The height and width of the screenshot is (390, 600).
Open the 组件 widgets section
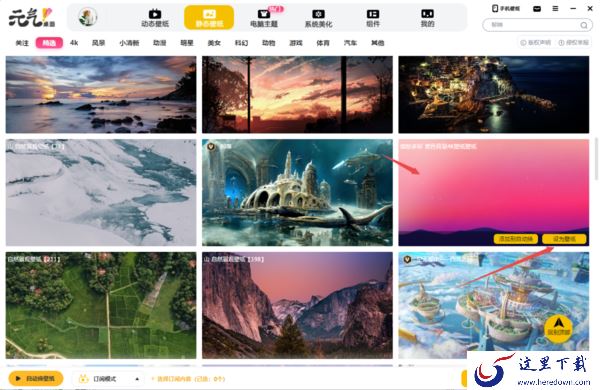pos(373,18)
